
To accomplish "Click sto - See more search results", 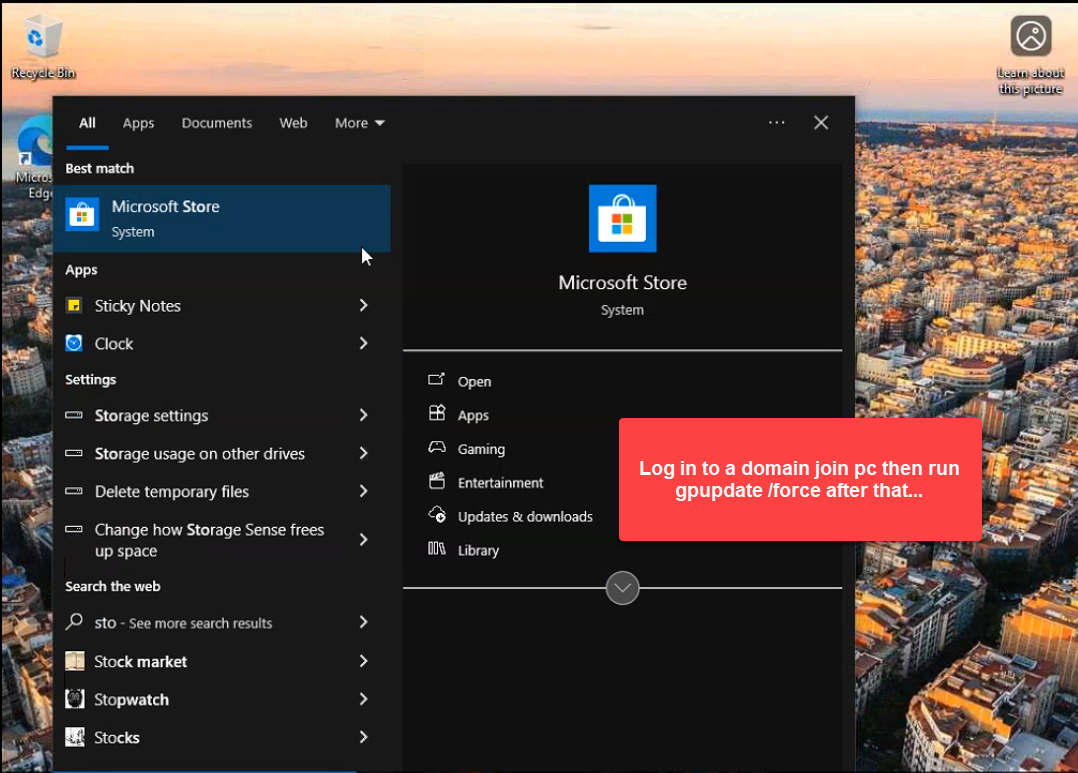I will pyautogui.click(x=222, y=622).
